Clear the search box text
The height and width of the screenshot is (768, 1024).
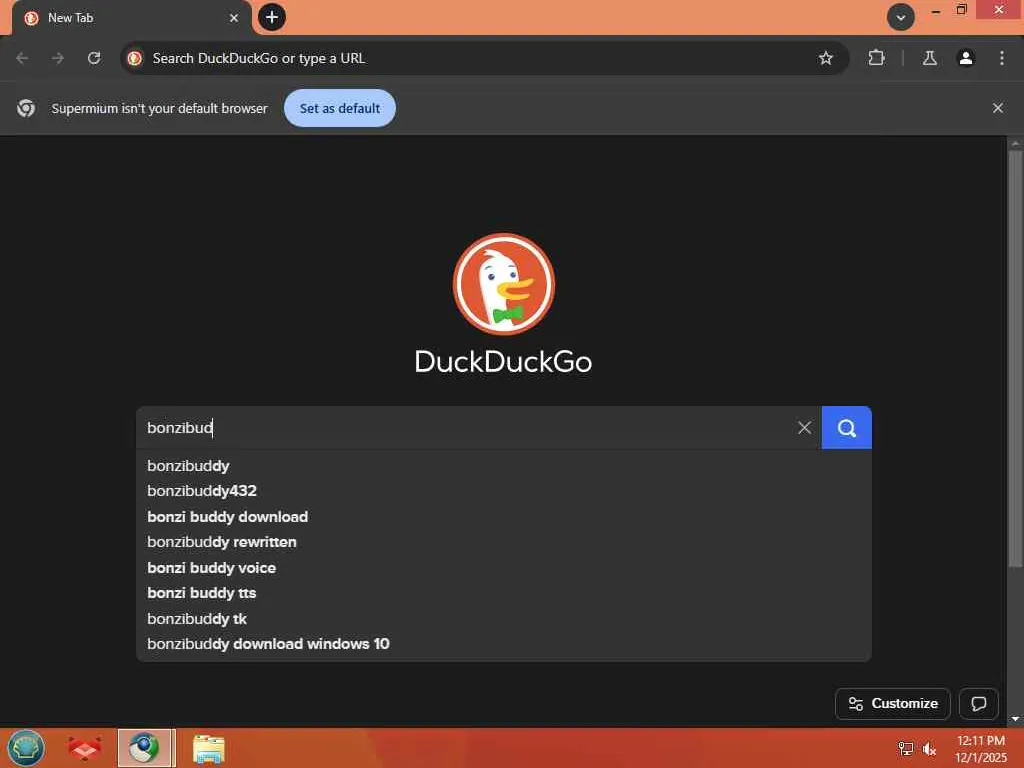(805, 428)
